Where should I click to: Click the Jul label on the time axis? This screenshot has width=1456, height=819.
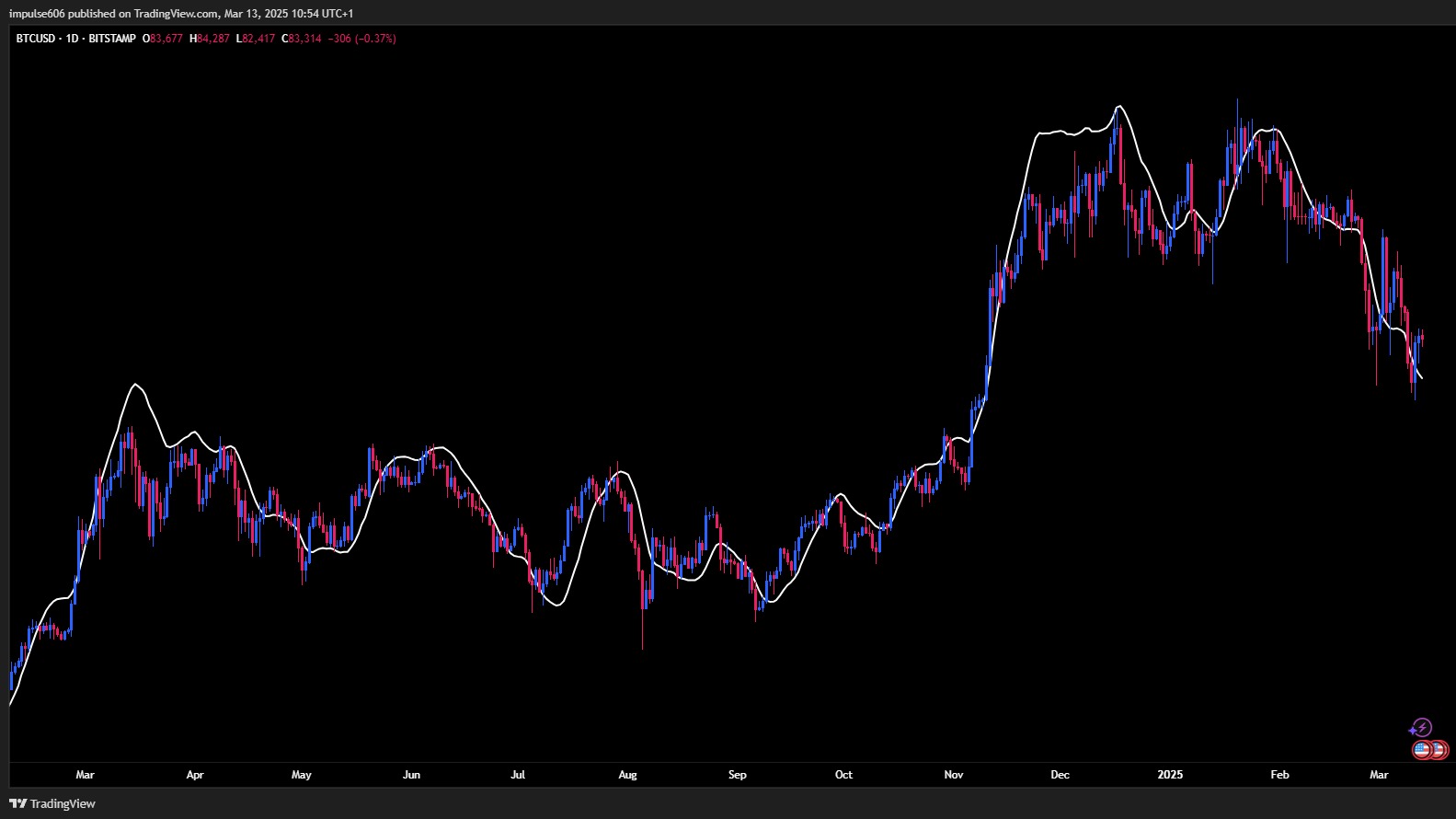[518, 775]
